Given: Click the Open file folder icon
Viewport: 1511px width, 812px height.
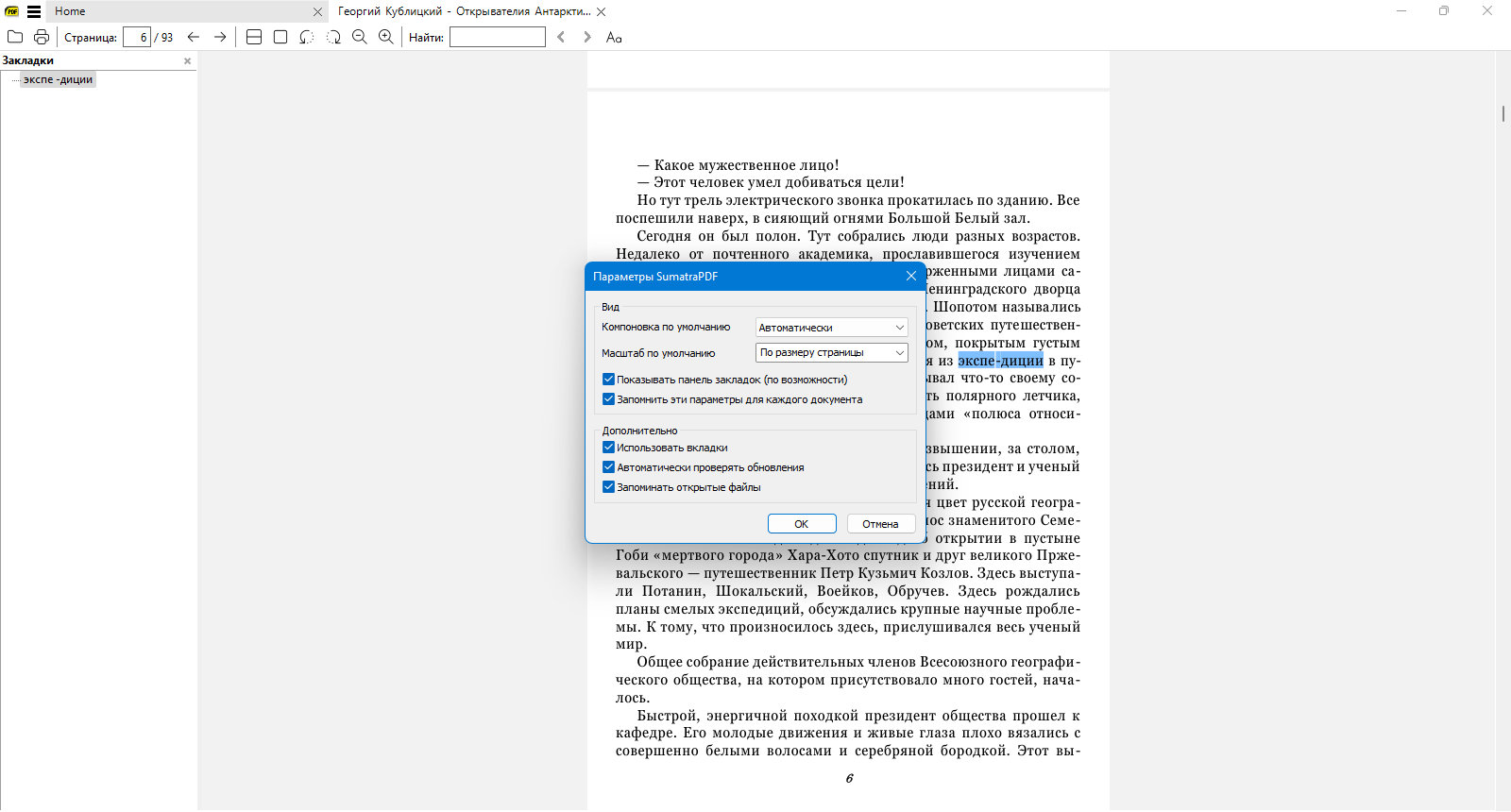Looking at the screenshot, I should tap(15, 37).
